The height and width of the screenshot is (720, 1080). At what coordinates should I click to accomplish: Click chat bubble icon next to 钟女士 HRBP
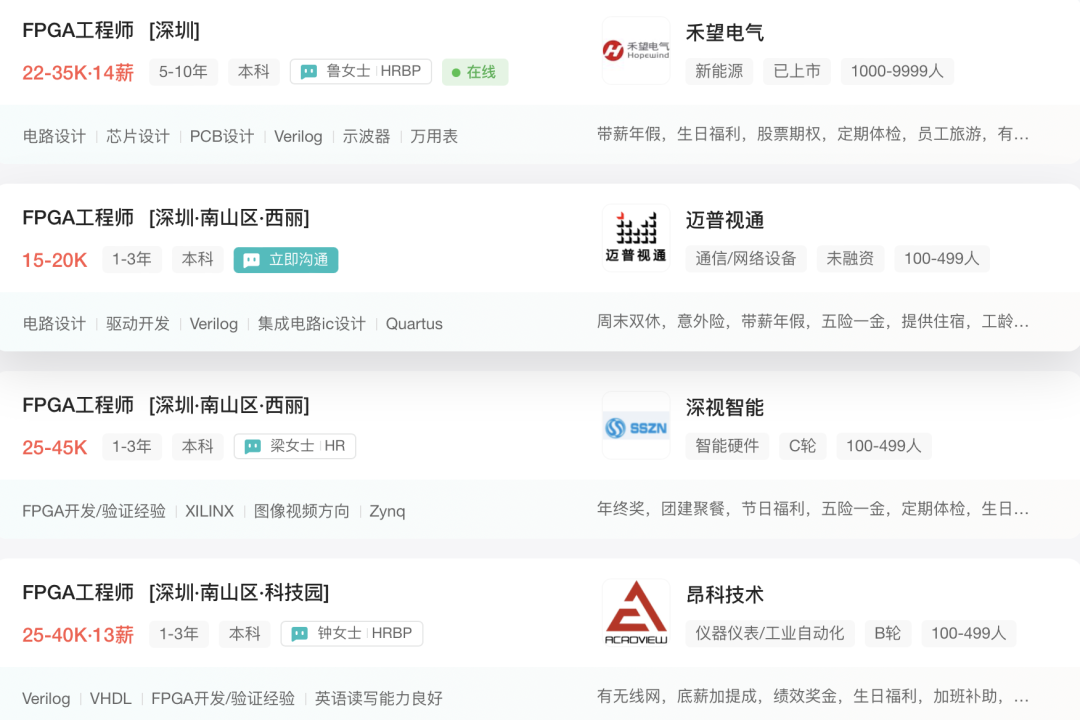pos(300,634)
